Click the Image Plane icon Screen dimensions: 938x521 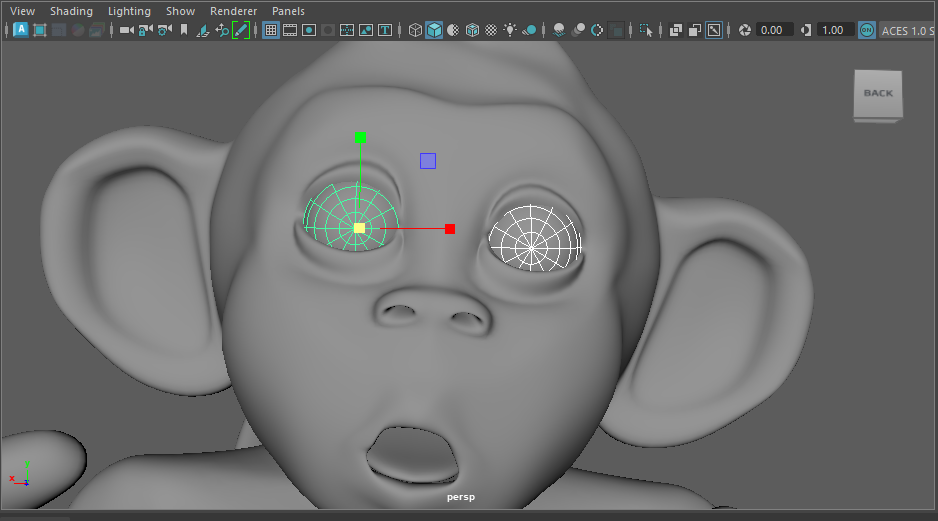[x=203, y=30]
